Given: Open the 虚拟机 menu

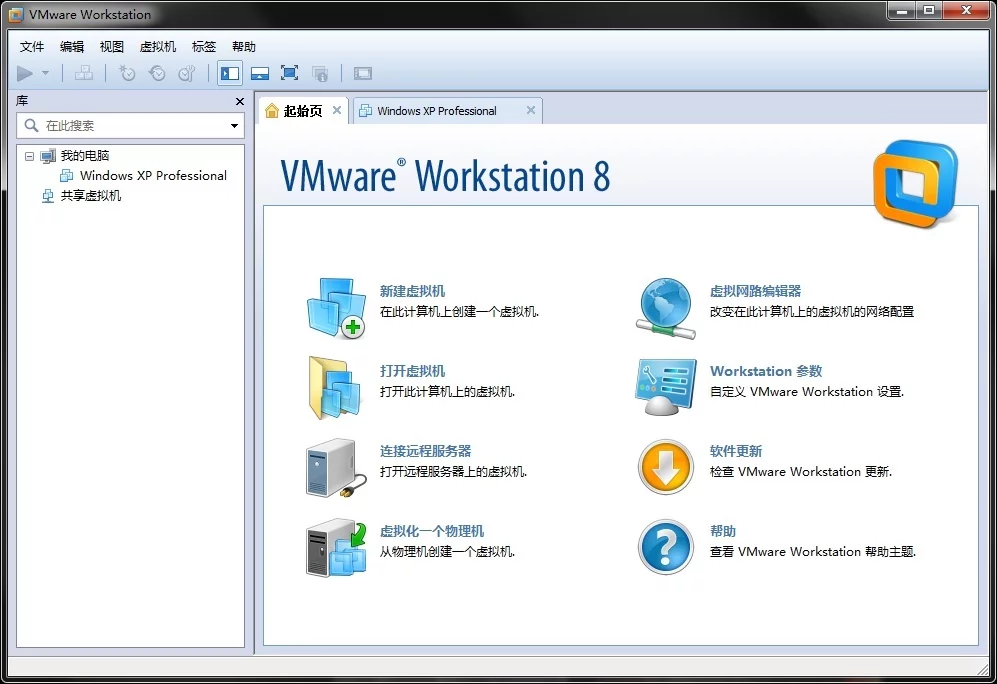Looking at the screenshot, I should tap(158, 46).
